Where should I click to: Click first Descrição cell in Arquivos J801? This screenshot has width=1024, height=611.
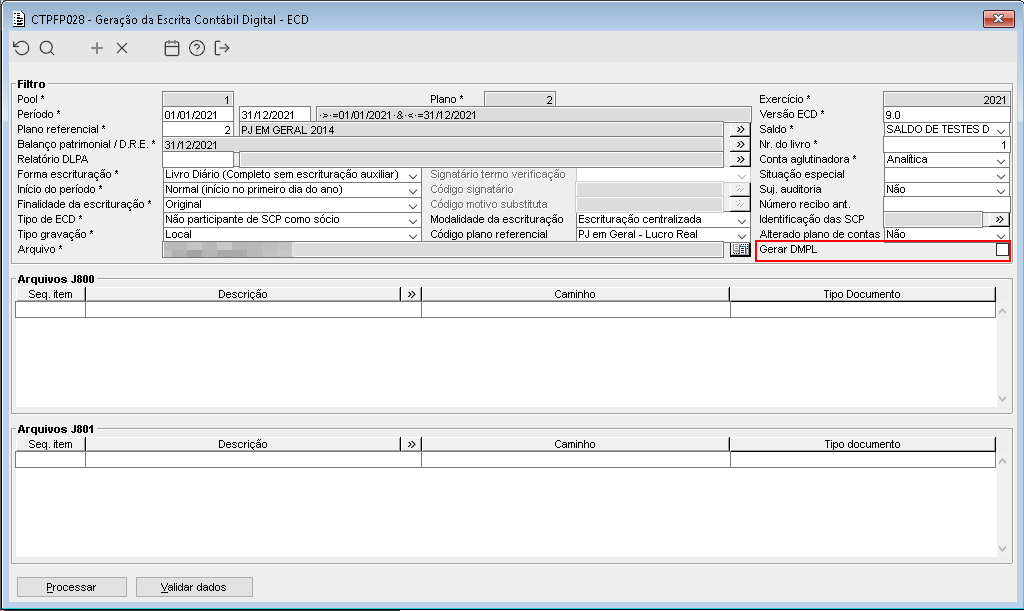[253, 460]
